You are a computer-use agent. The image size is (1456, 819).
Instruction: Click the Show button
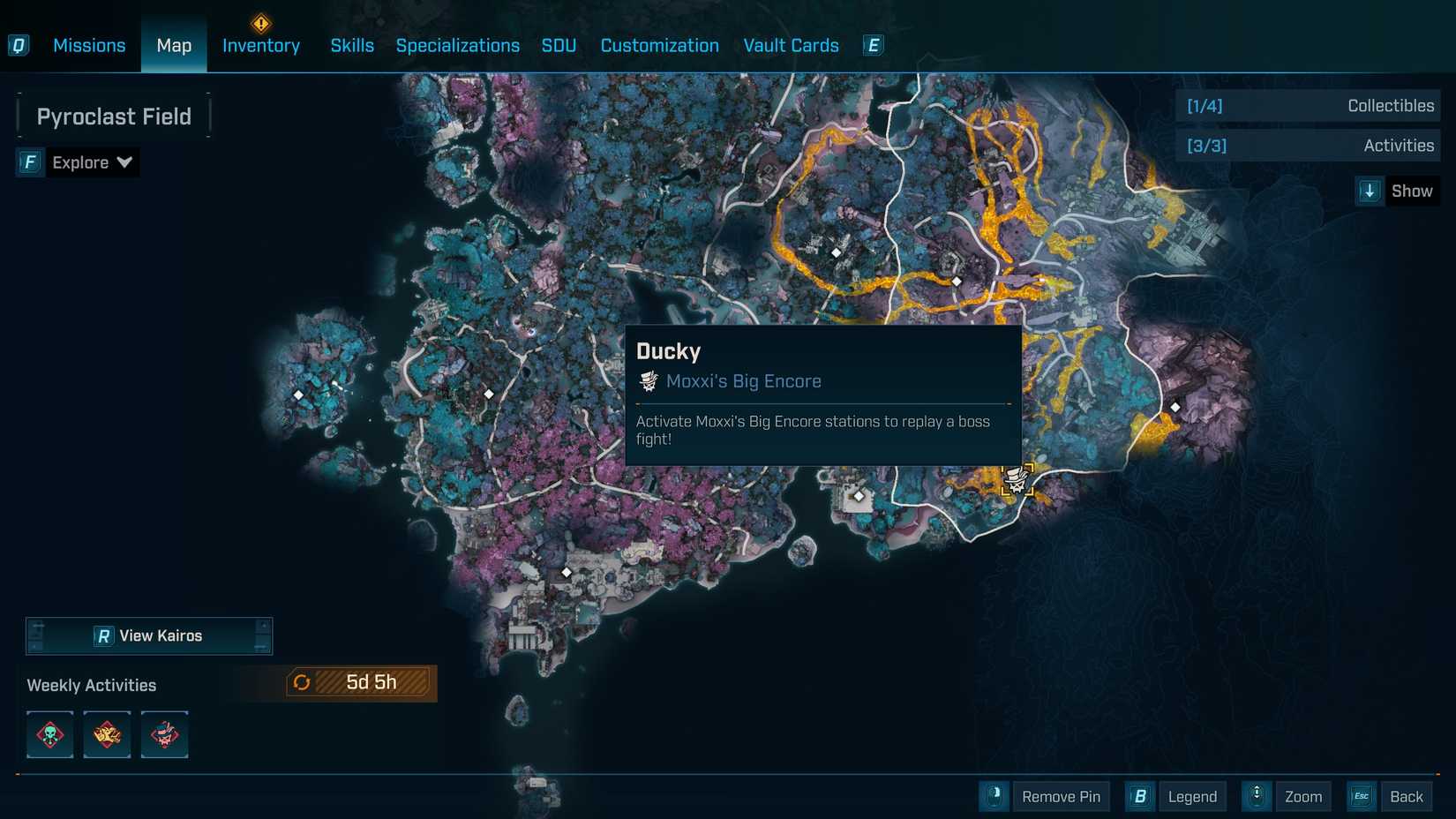tap(1412, 191)
